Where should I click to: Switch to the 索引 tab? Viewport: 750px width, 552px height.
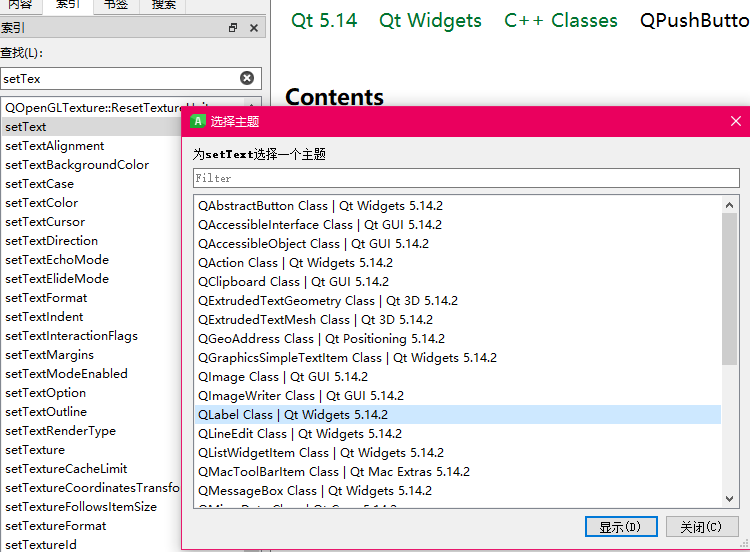point(68,4)
